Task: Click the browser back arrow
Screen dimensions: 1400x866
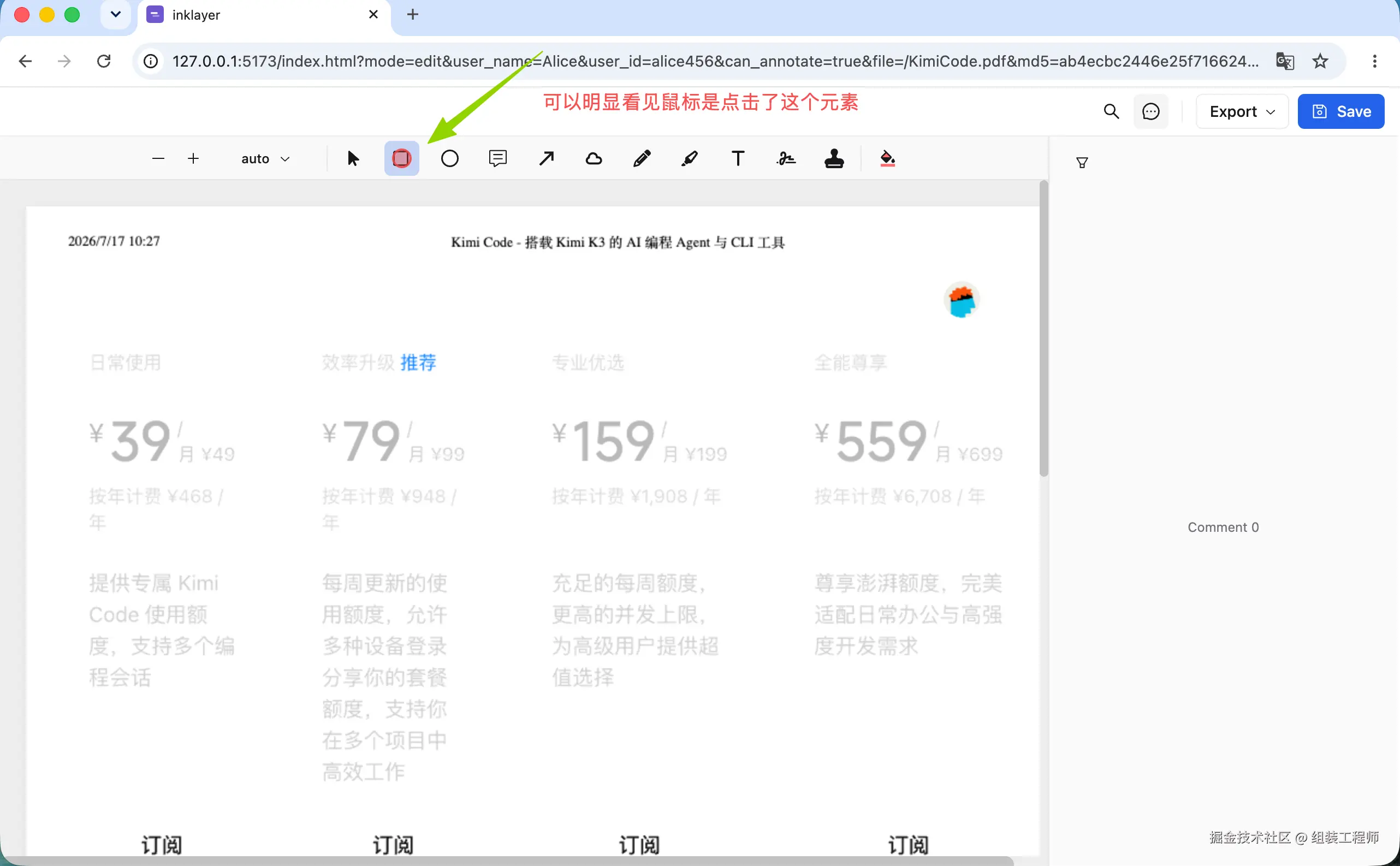Action: tap(25, 61)
